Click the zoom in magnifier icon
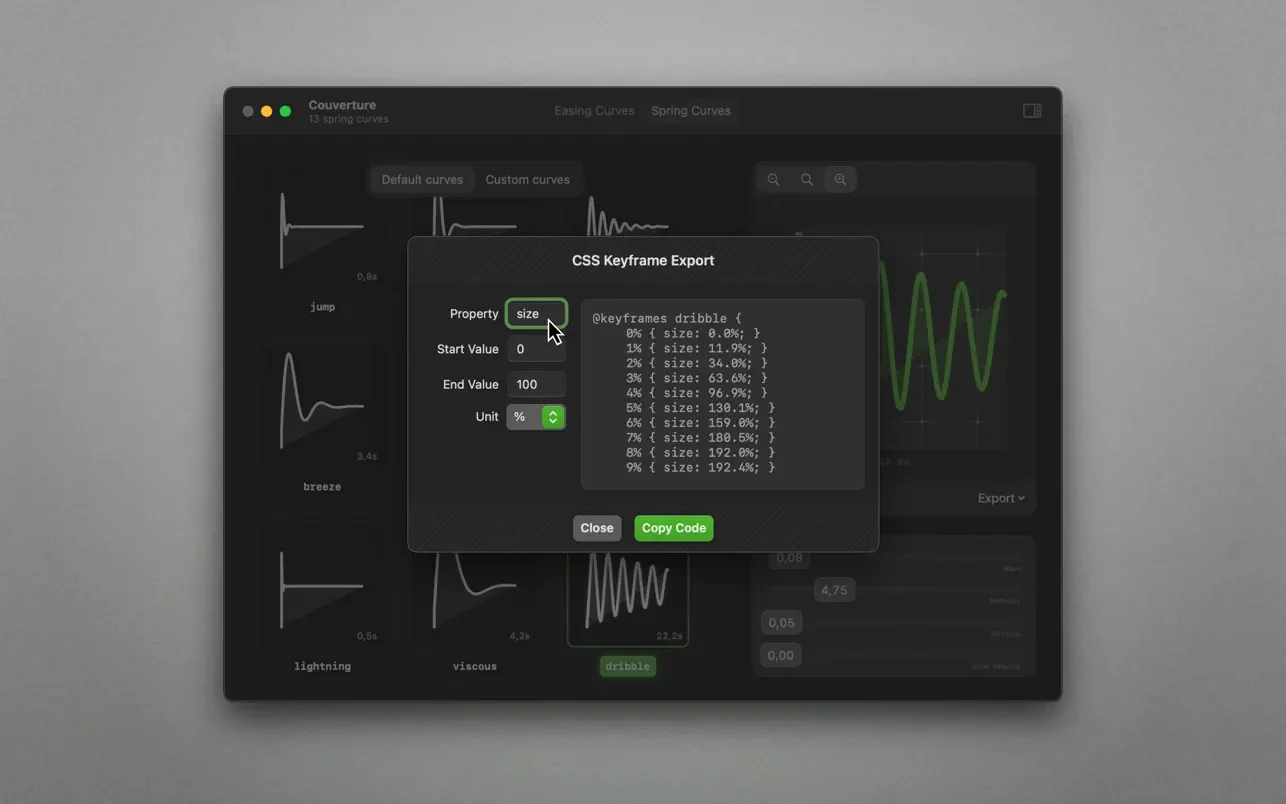 (x=840, y=180)
